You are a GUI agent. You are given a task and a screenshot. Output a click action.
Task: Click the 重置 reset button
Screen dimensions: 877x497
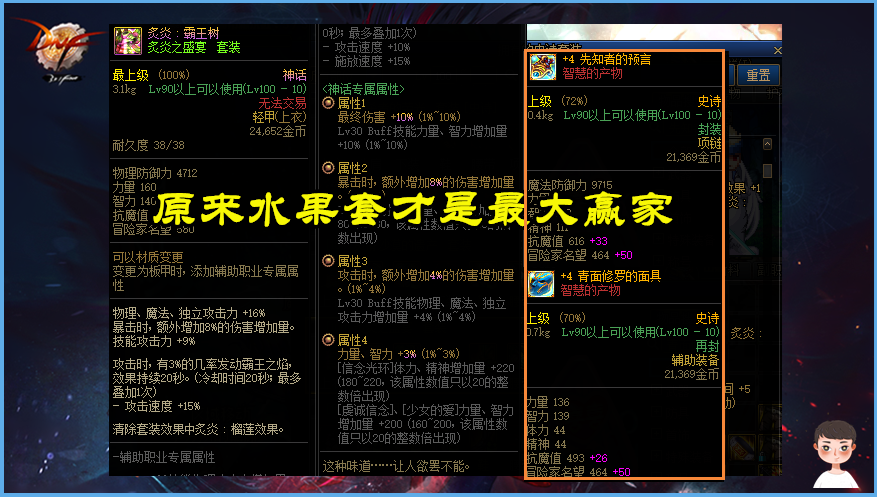758,75
